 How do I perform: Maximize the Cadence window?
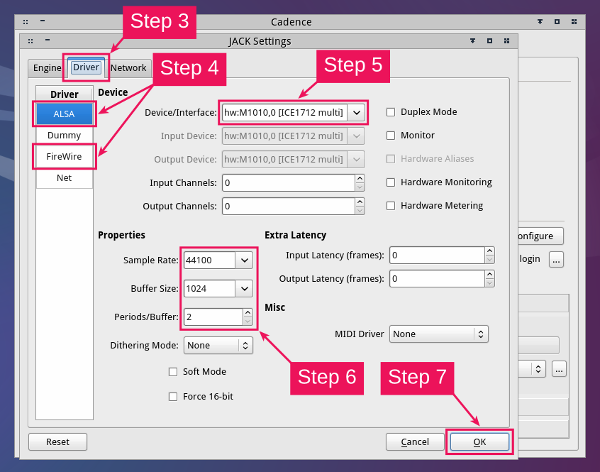point(557,22)
